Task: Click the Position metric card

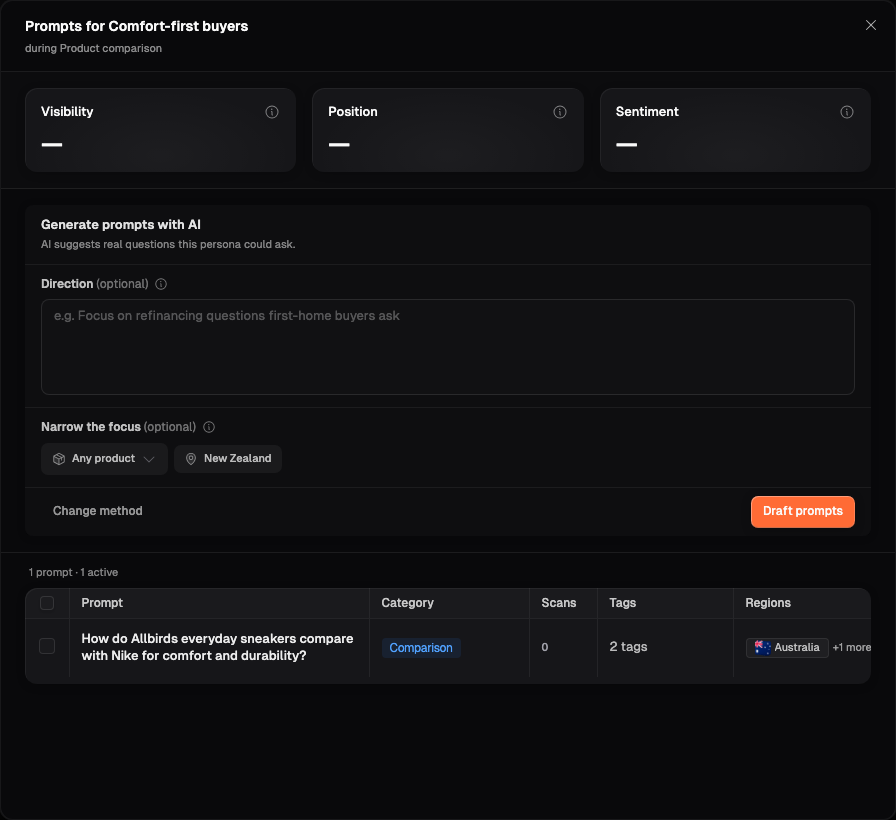Action: coord(448,130)
